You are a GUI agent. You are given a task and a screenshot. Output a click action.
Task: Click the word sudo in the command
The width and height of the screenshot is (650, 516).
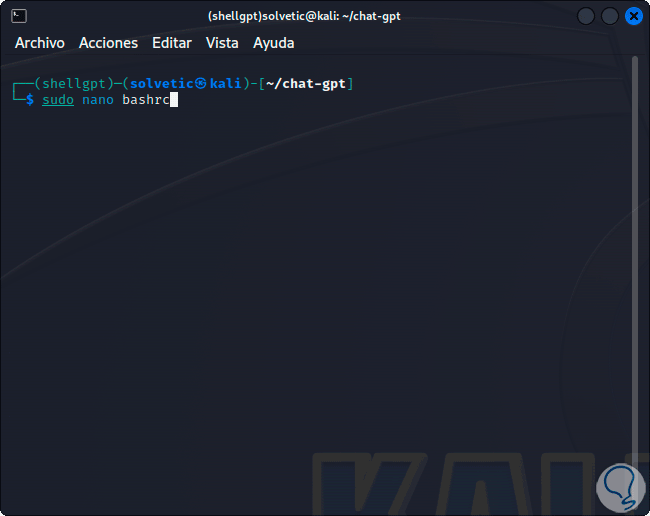pyautogui.click(x=58, y=100)
